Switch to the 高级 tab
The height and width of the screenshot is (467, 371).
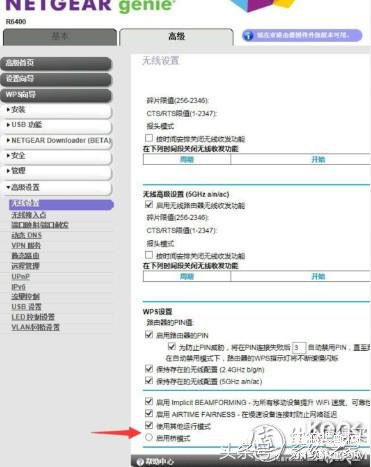tap(176, 37)
